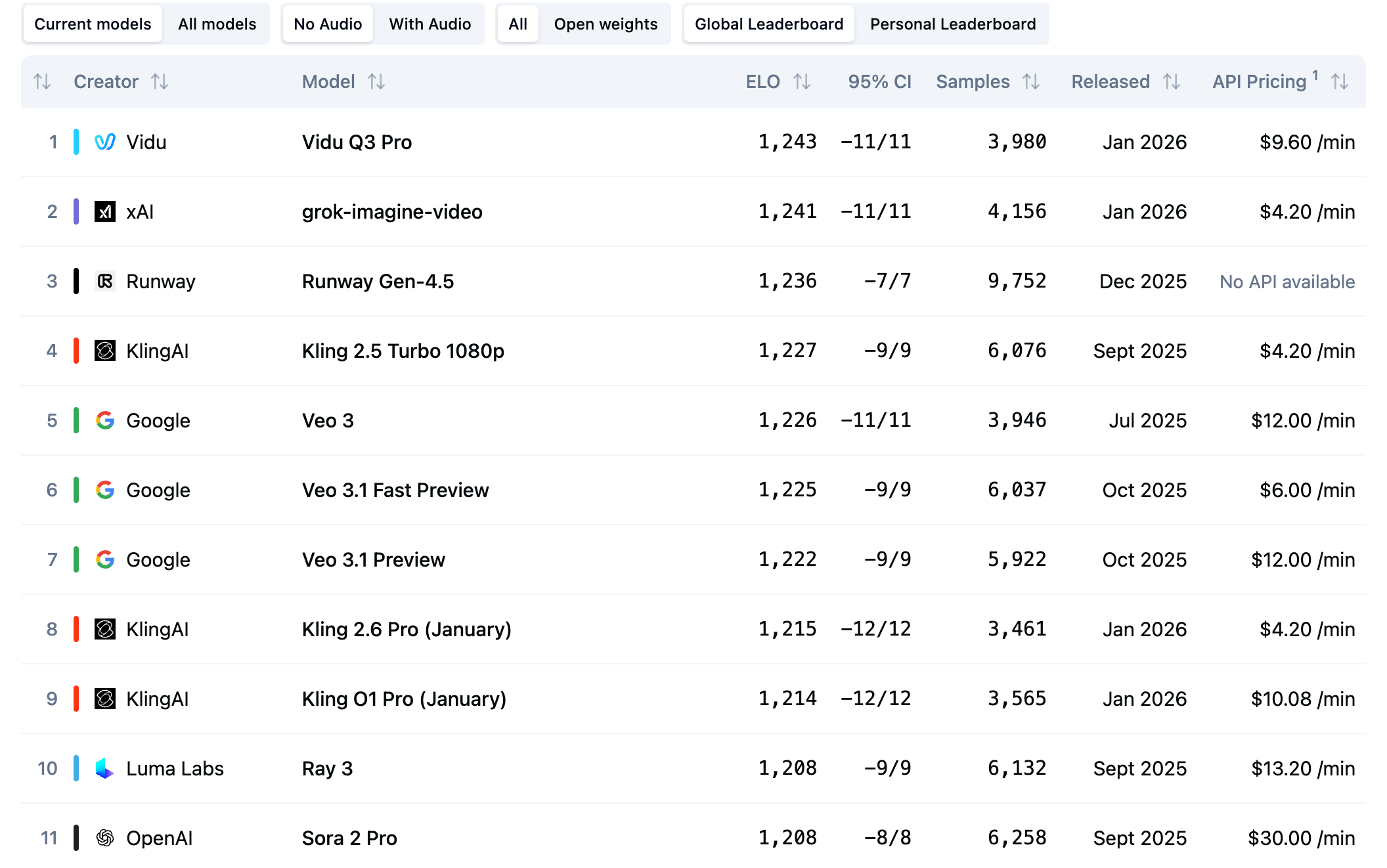Click the OpenAI logo icon
Image resolution: width=1387 pixels, height=868 pixels.
105,838
